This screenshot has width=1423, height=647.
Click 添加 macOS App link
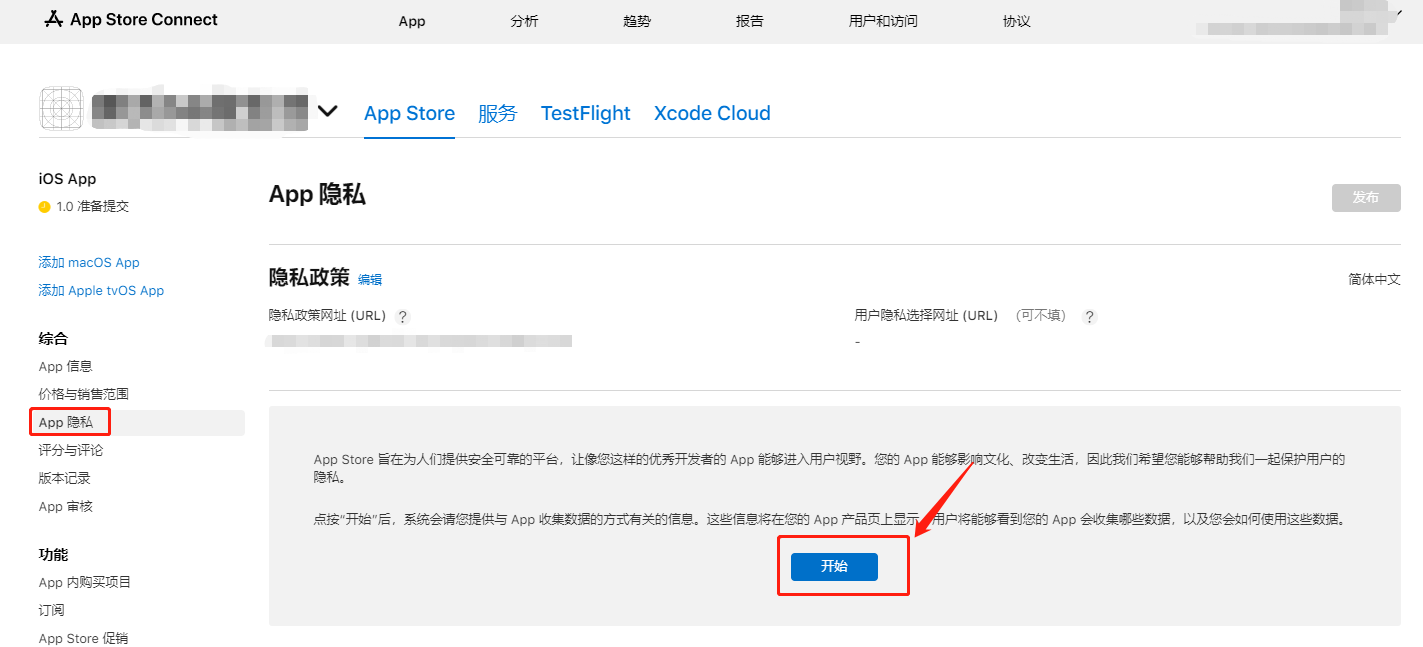tap(89, 262)
